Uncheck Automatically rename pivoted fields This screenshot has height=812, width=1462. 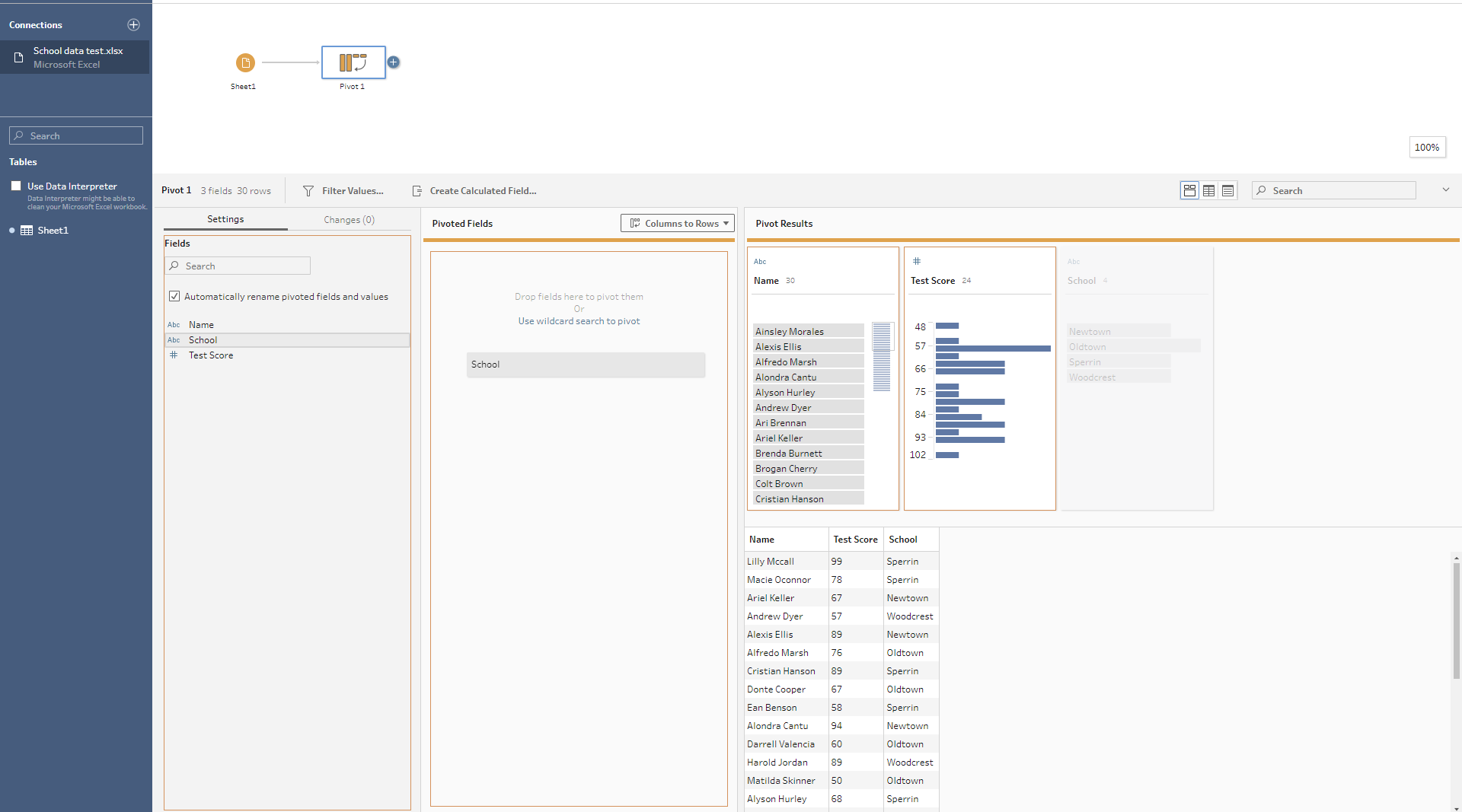point(174,297)
